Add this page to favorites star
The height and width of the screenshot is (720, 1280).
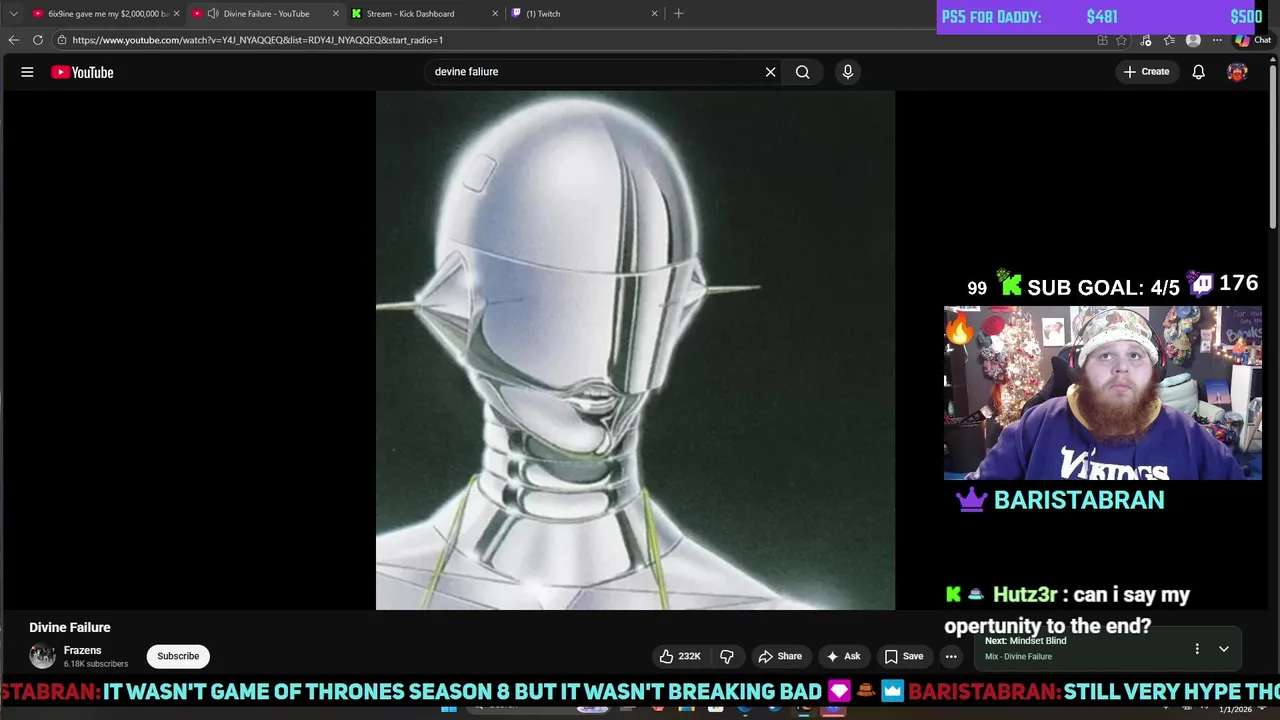click(1122, 40)
